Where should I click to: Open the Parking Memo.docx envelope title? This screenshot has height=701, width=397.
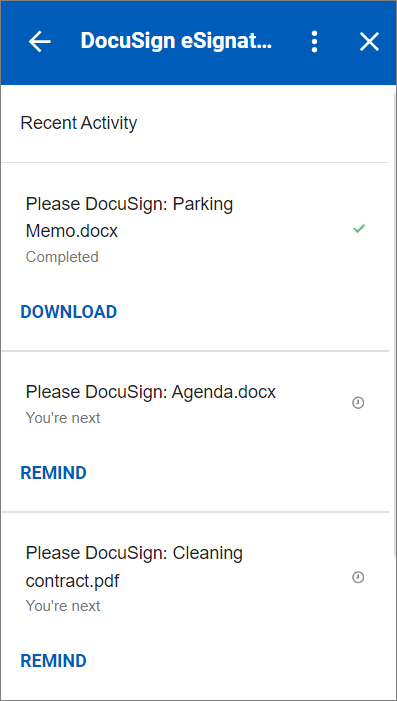click(x=129, y=218)
